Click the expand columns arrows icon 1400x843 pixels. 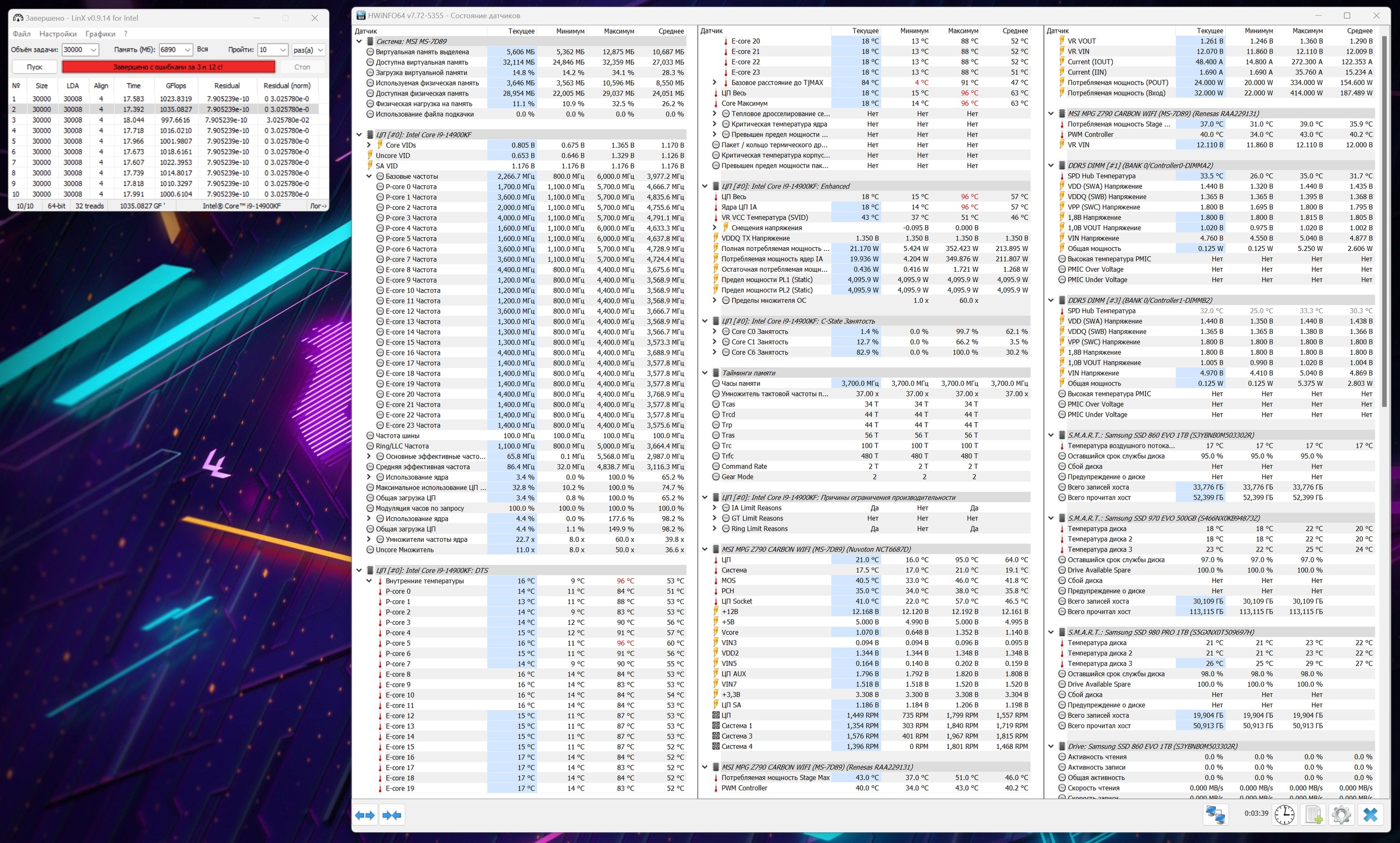point(365,815)
